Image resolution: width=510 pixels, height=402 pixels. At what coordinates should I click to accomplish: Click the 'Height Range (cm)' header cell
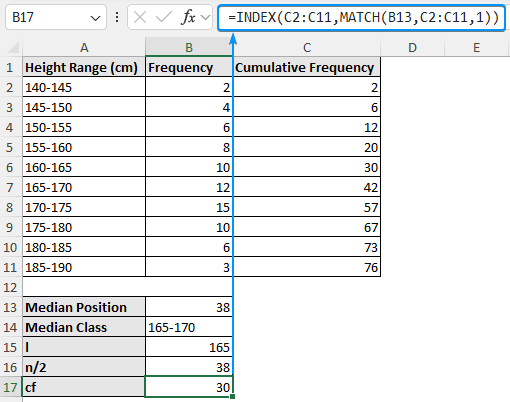[84, 67]
